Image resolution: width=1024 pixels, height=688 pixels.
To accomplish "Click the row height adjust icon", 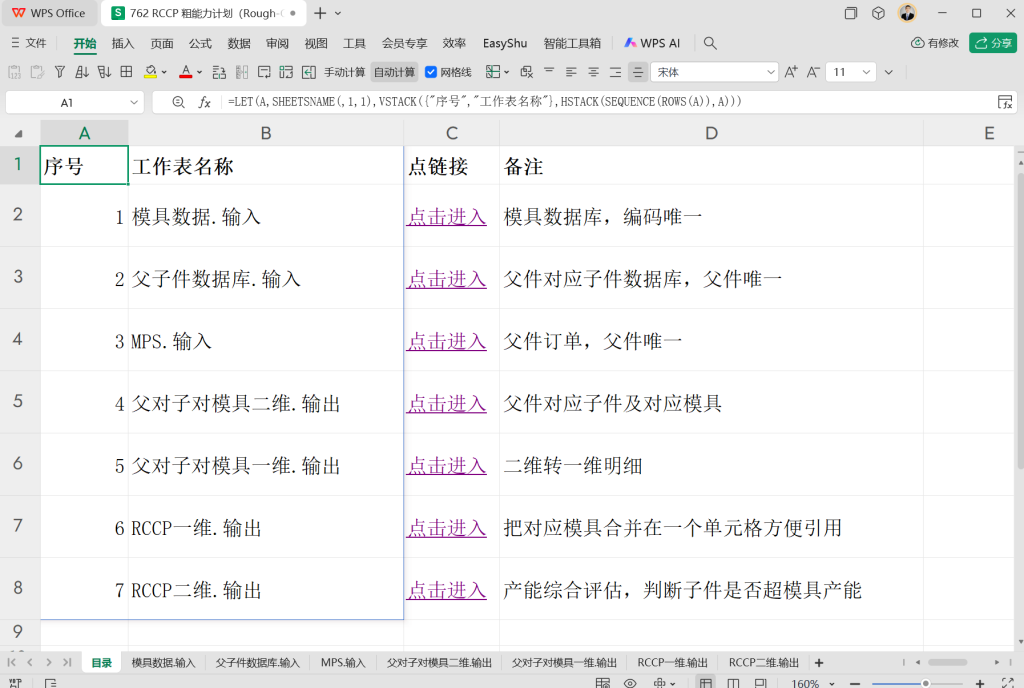I will pyautogui.click(x=219, y=72).
